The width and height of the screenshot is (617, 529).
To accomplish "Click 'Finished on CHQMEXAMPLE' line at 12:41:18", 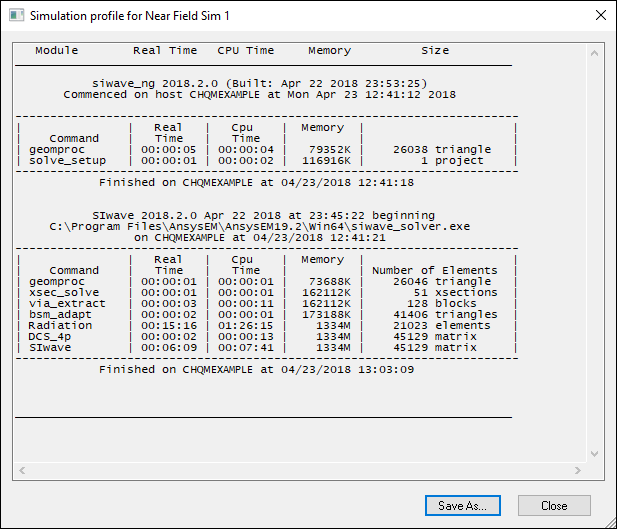I will (256, 183).
